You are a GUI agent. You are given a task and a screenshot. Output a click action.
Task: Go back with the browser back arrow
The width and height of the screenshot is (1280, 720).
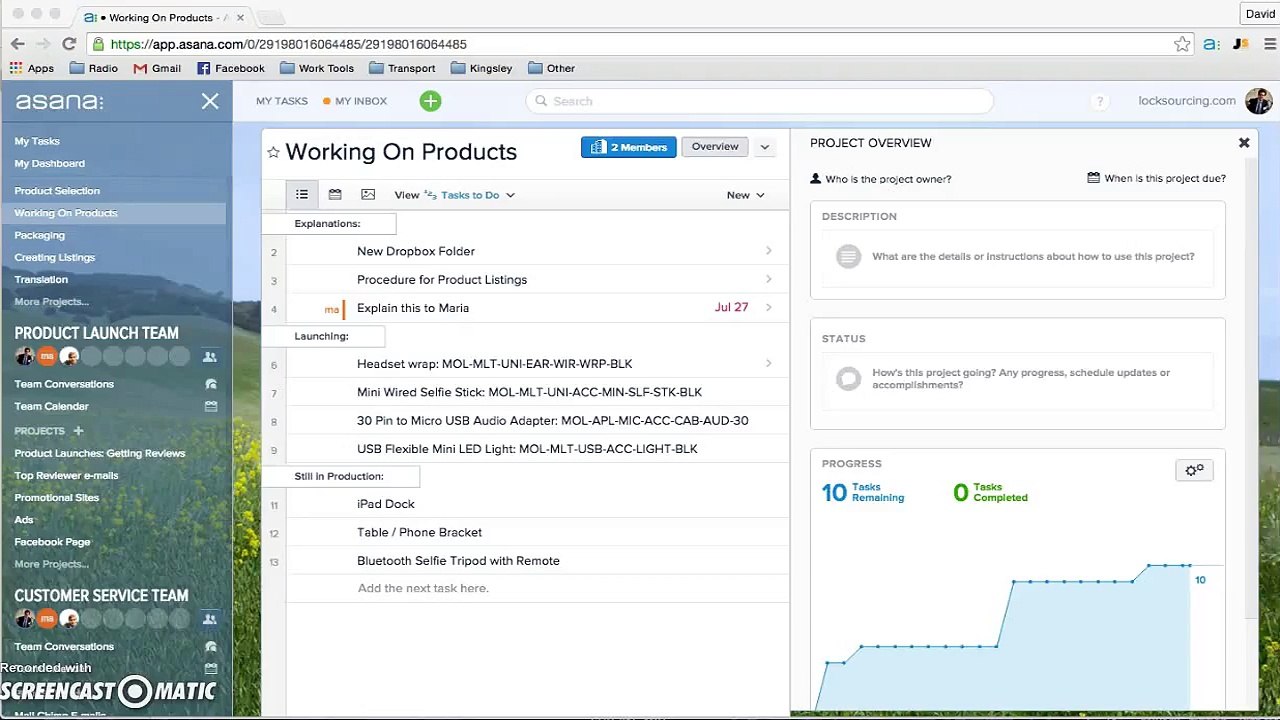click(17, 44)
